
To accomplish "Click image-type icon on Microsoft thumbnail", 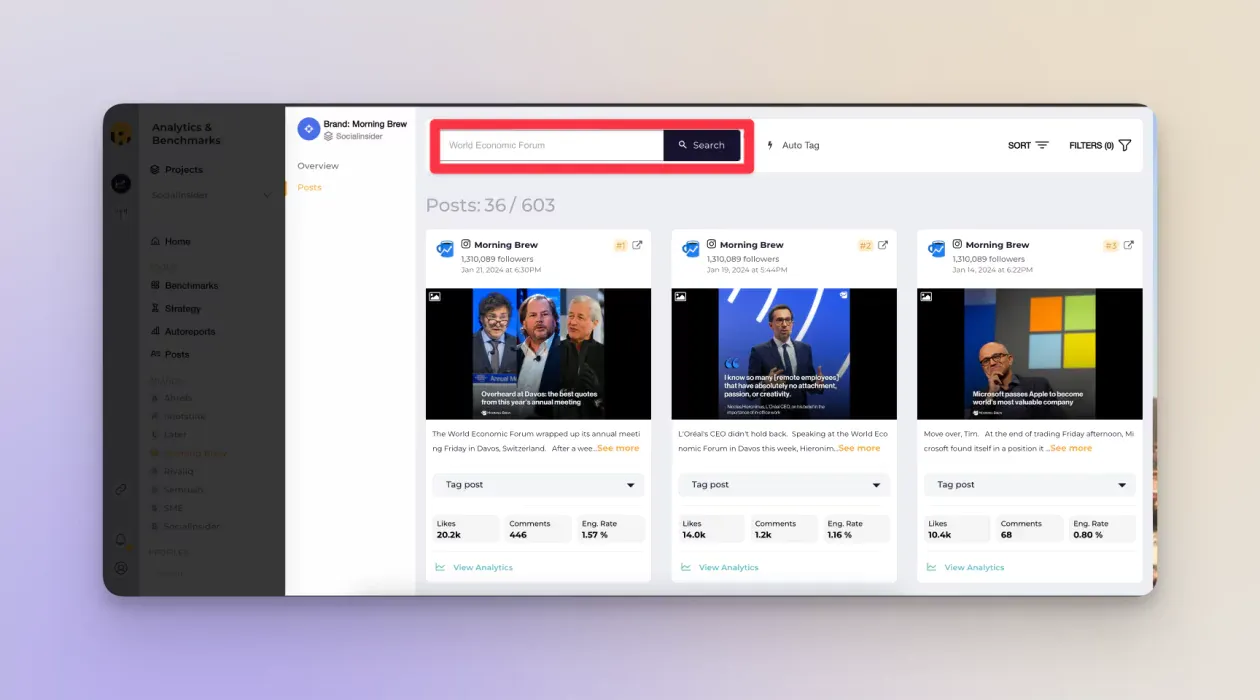I will click(926, 296).
